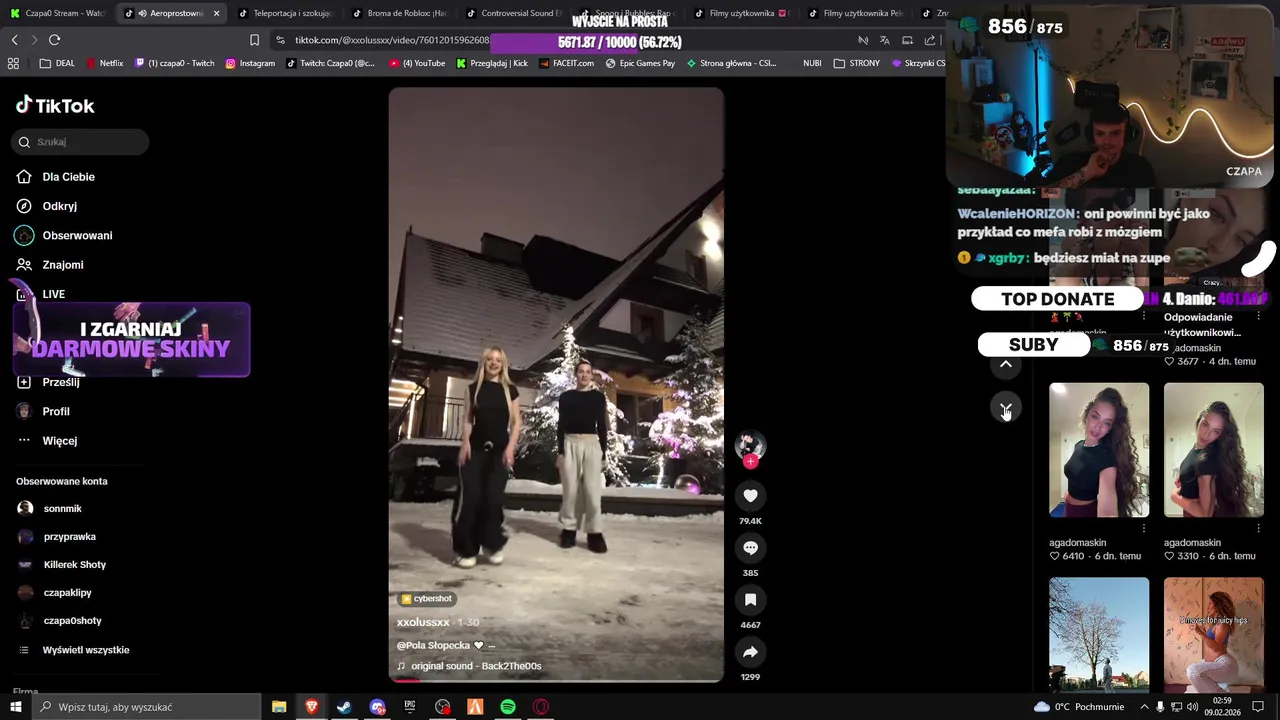Viewport: 1280px width, 720px height.
Task: Switch to Broma de Roblox tab
Action: coord(399,14)
